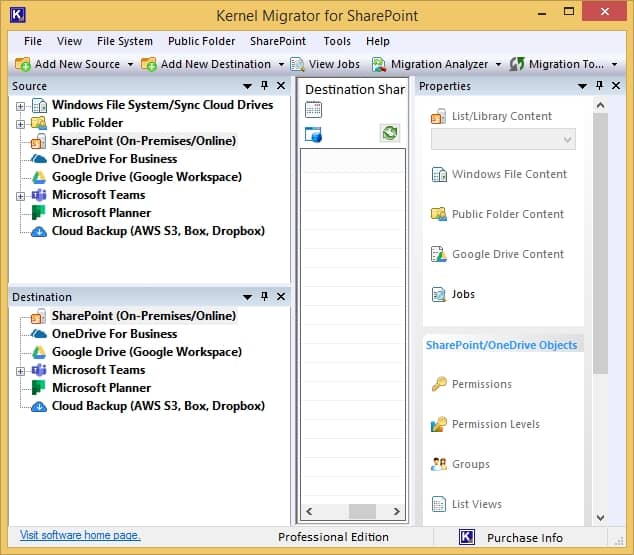Click the calendar grid icon under Destination SharePoint

313,110
